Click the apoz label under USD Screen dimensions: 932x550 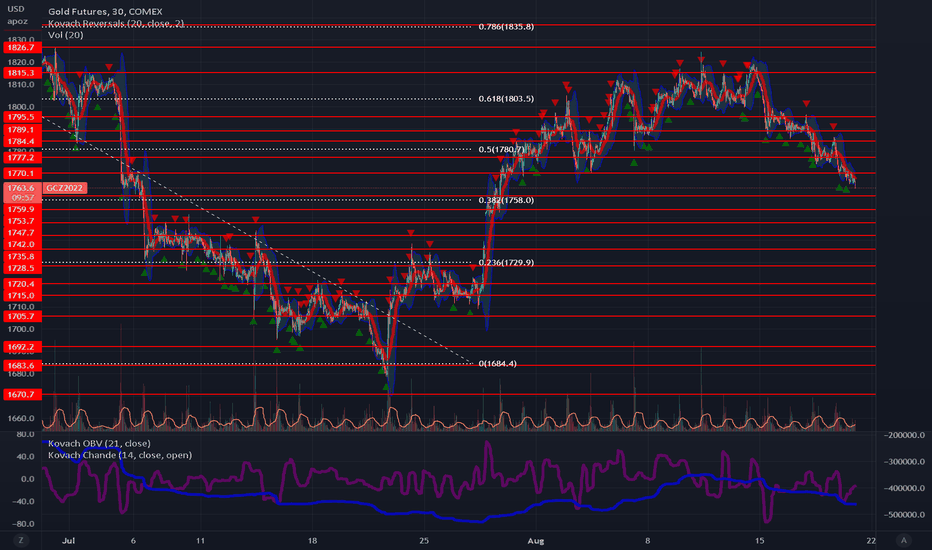(x=17, y=21)
